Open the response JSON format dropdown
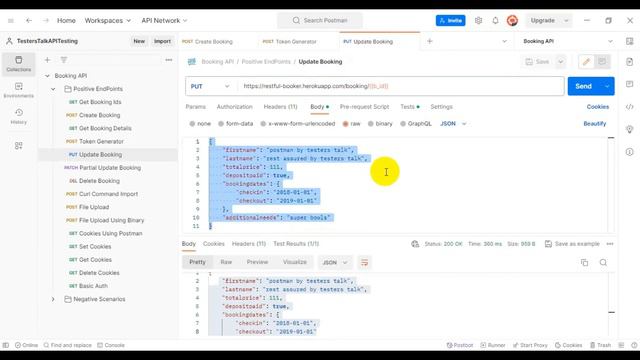Image resolution: width=640 pixels, height=360 pixels. 335,262
